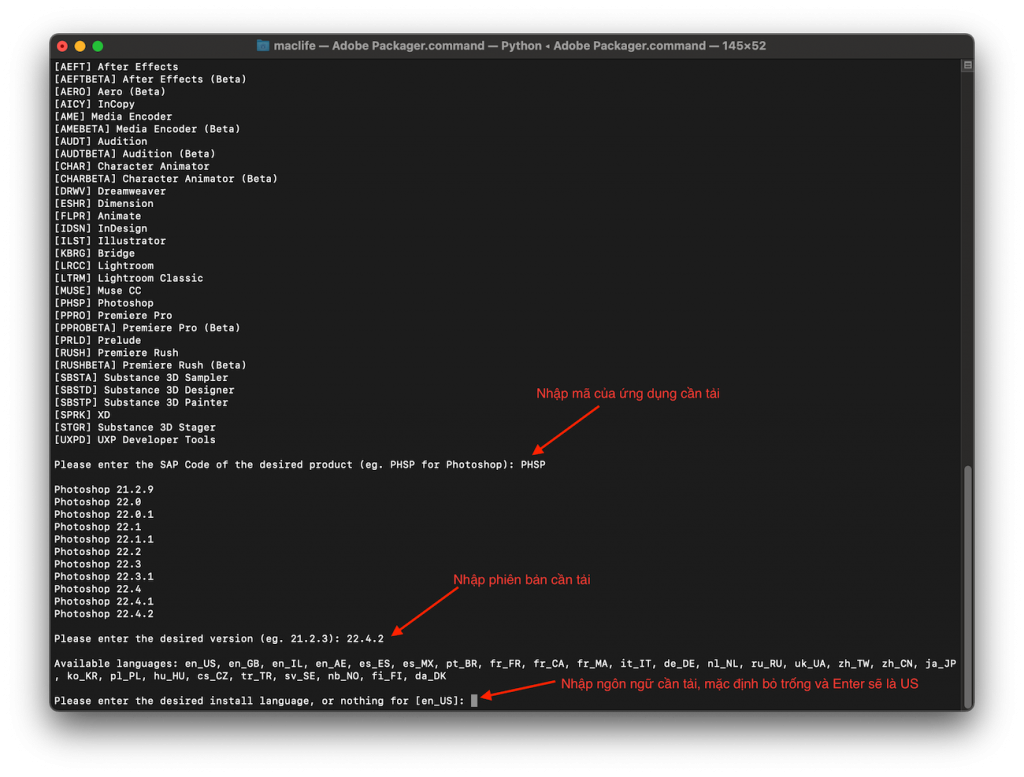Close the Adobe Packager terminal window
This screenshot has height=777, width=1024.
(x=62, y=46)
